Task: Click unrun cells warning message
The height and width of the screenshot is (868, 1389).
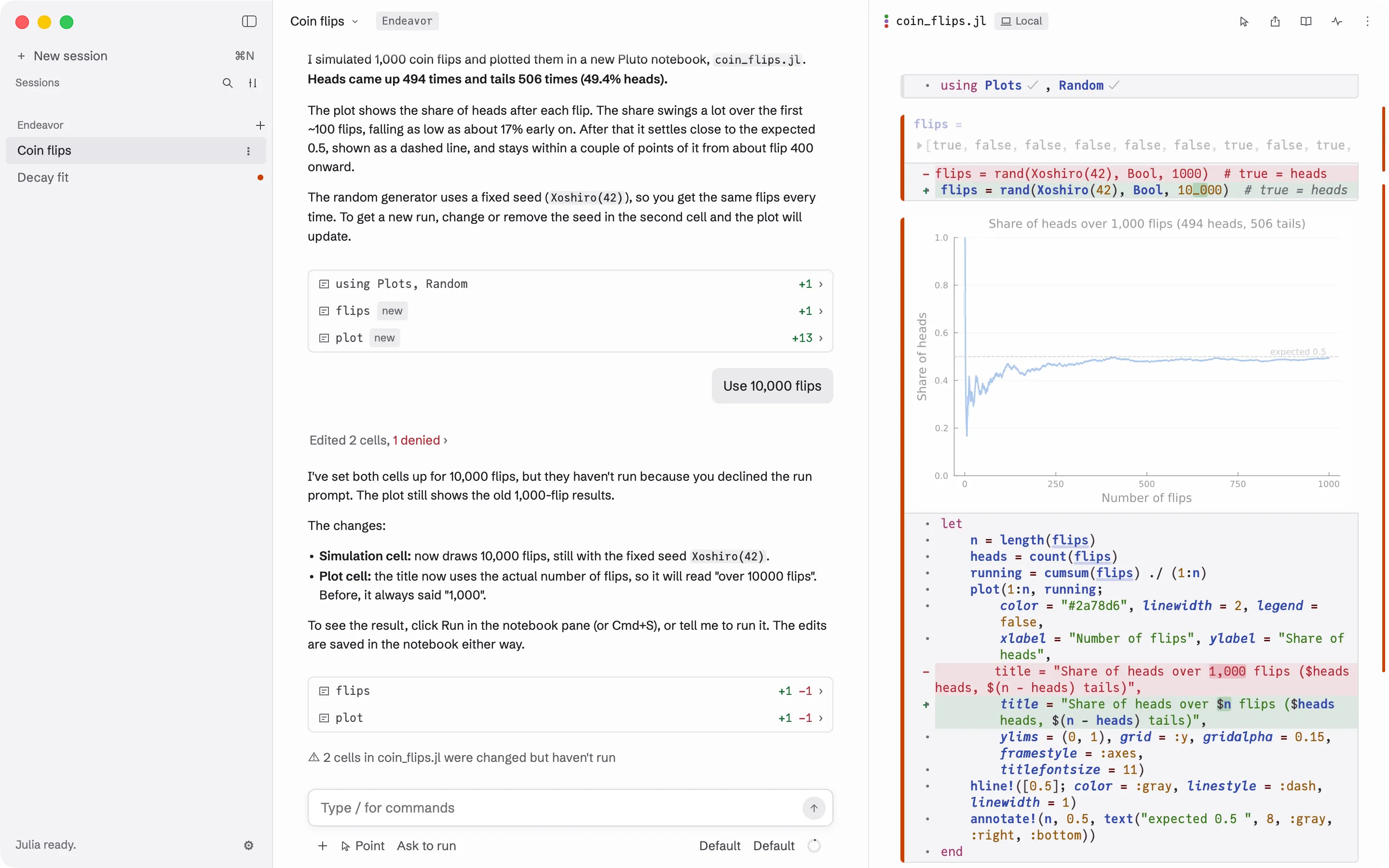Action: click(462, 757)
